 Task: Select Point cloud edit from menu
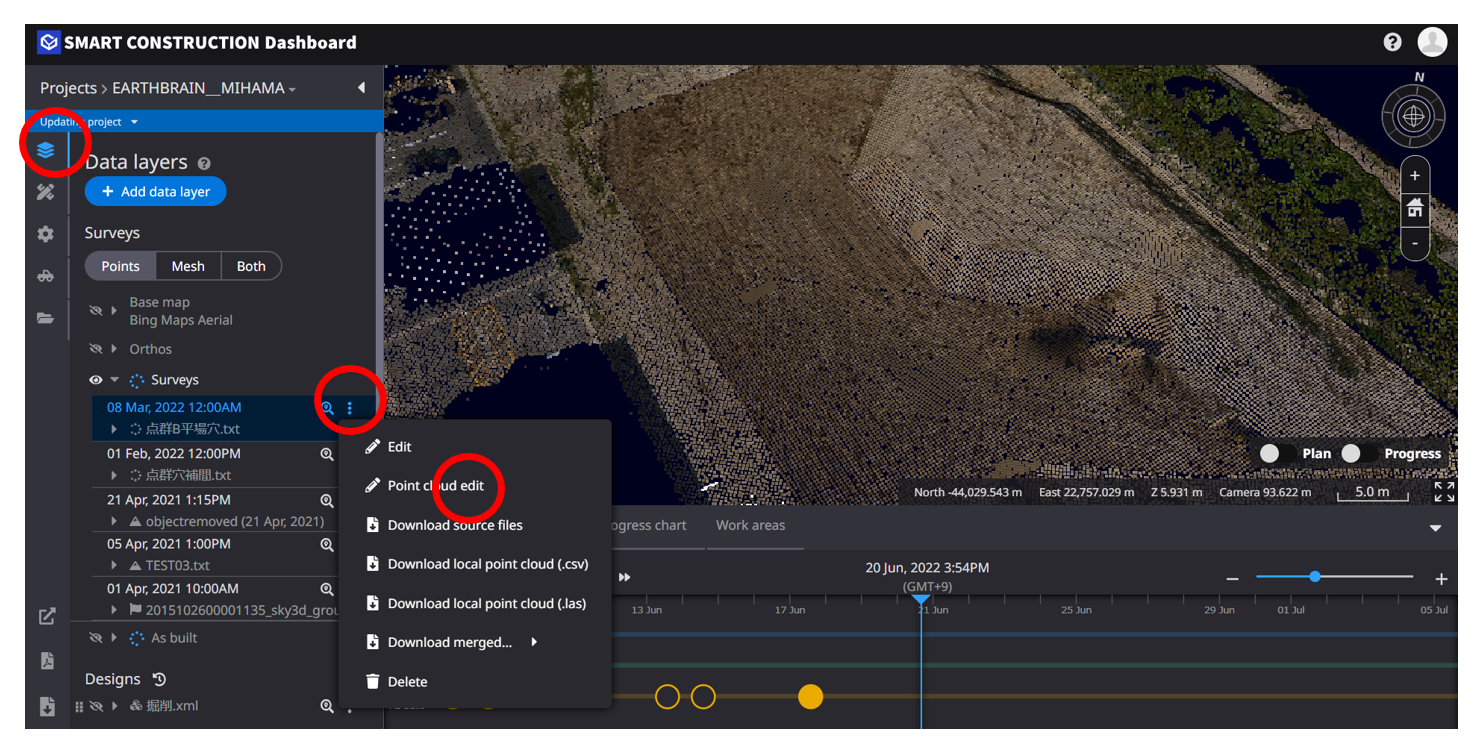pos(436,486)
